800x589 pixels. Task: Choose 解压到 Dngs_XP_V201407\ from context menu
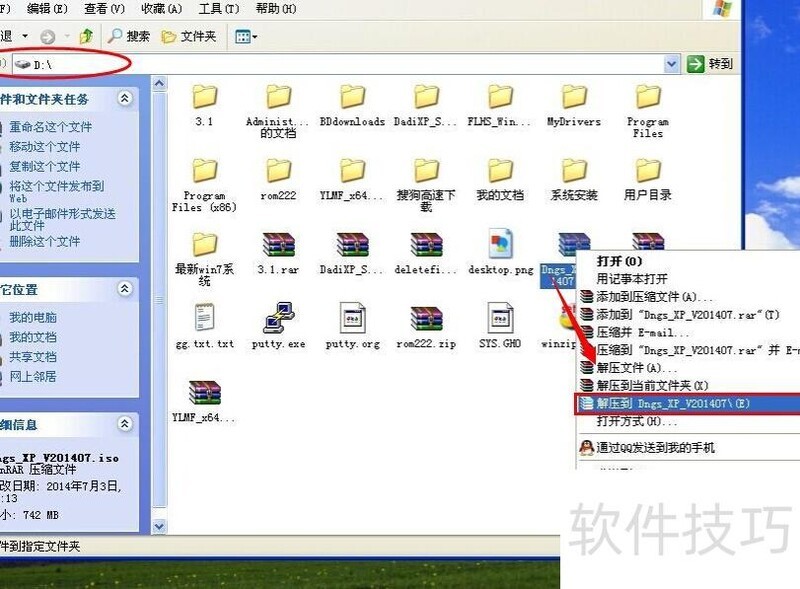(672, 403)
